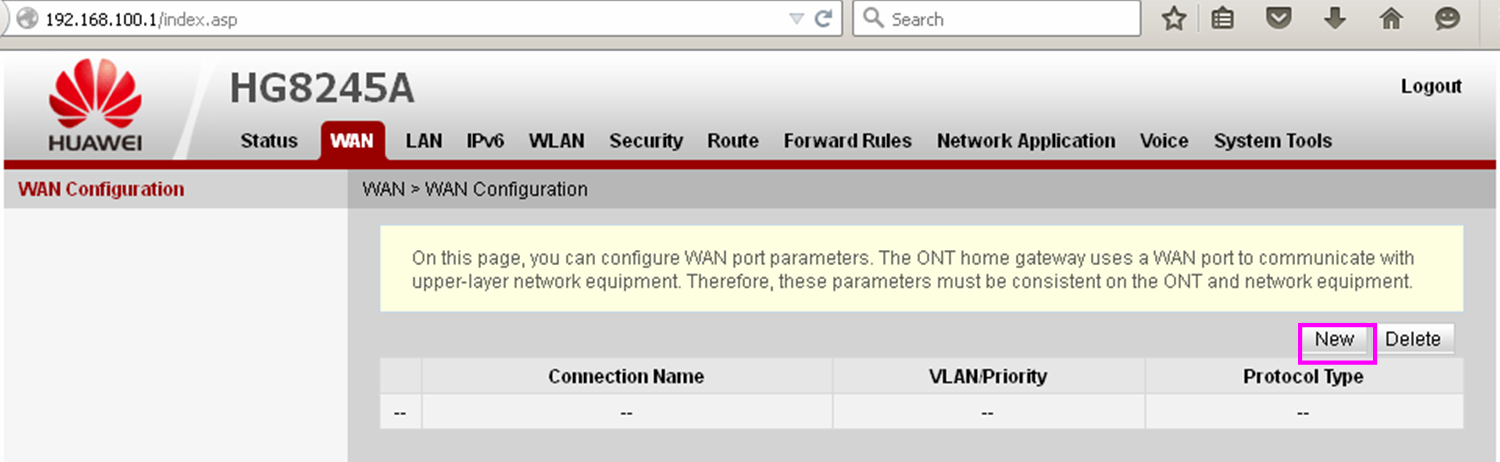Click the Logout link

tap(1430, 87)
